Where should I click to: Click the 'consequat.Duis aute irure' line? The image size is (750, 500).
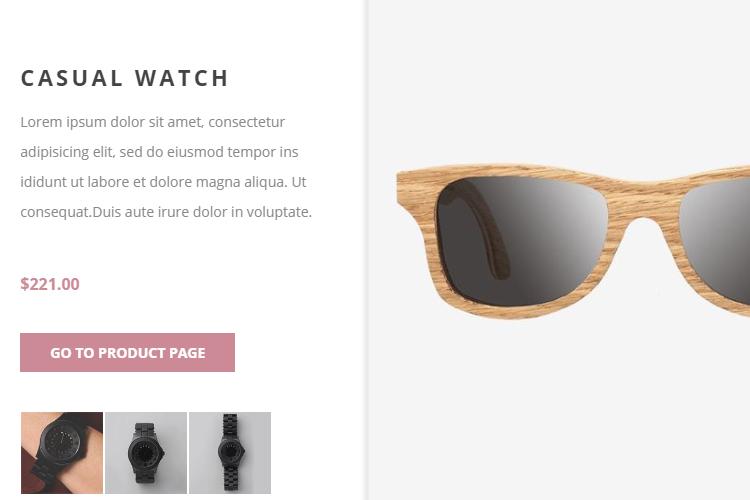(x=166, y=212)
